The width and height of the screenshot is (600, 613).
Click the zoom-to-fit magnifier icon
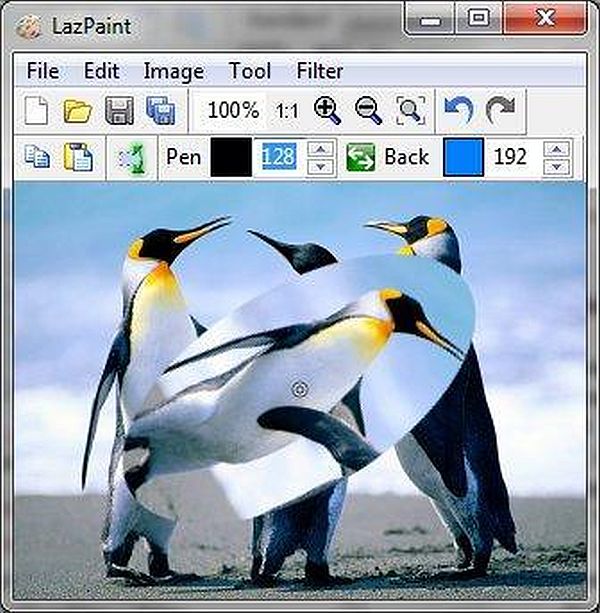[x=410, y=110]
